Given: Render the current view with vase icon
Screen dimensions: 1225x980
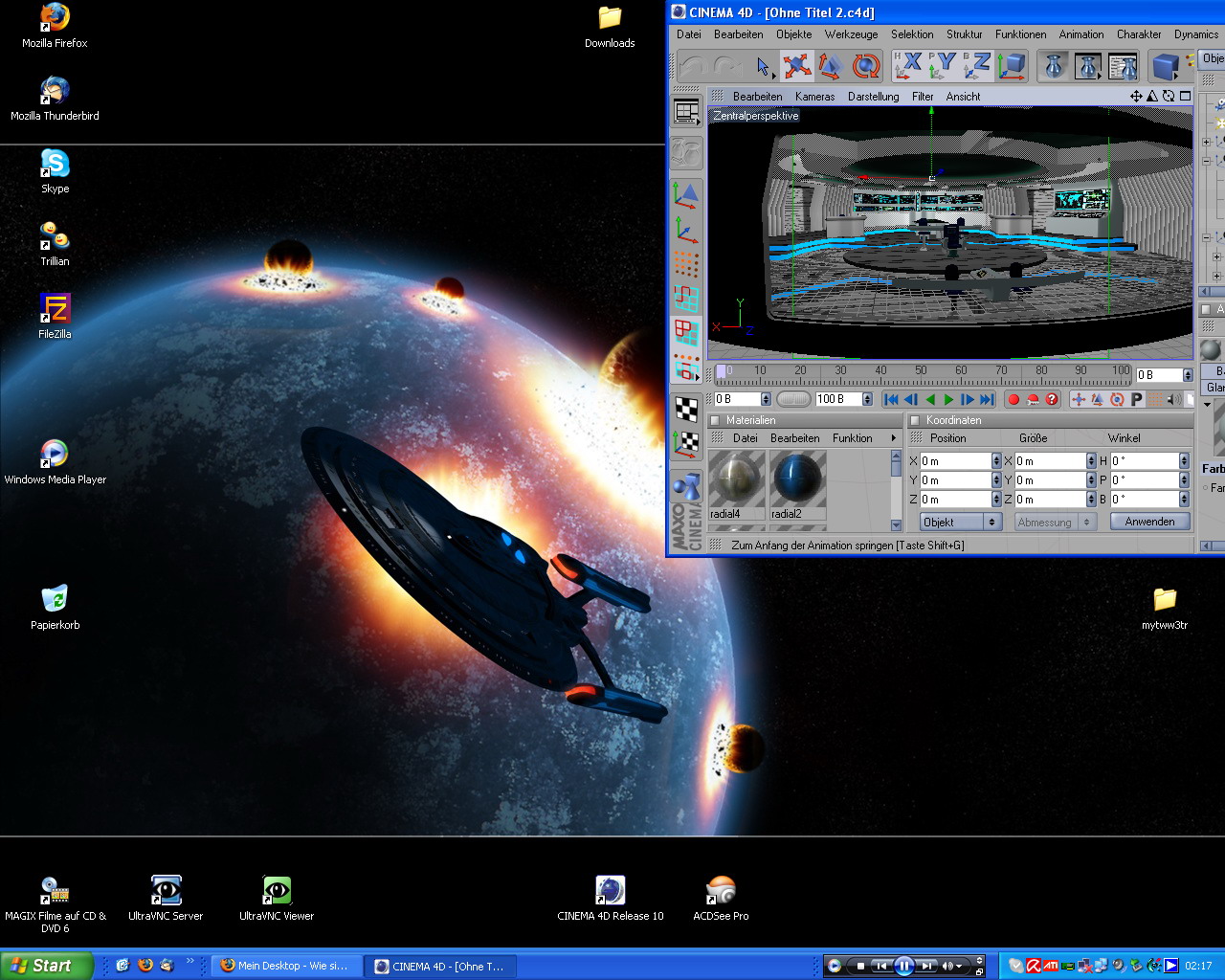Looking at the screenshot, I should tap(1054, 66).
